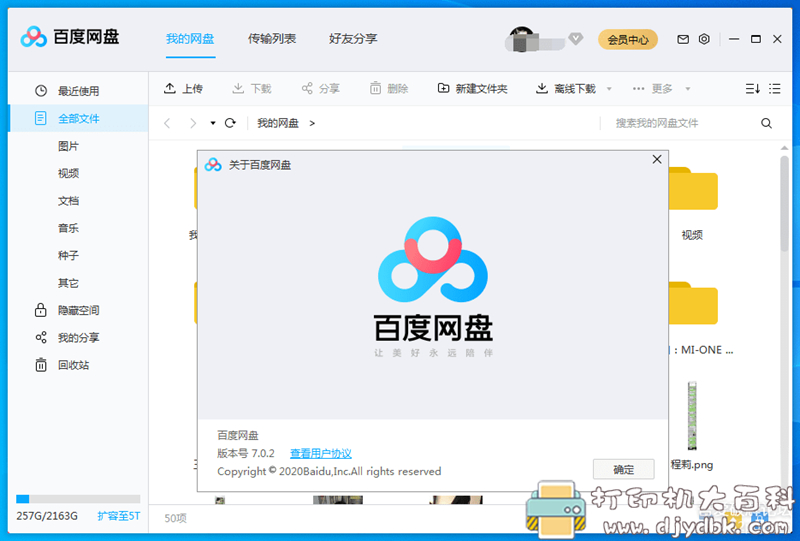Open the 文档 category
This screenshot has width=800, height=541.
tap(68, 201)
